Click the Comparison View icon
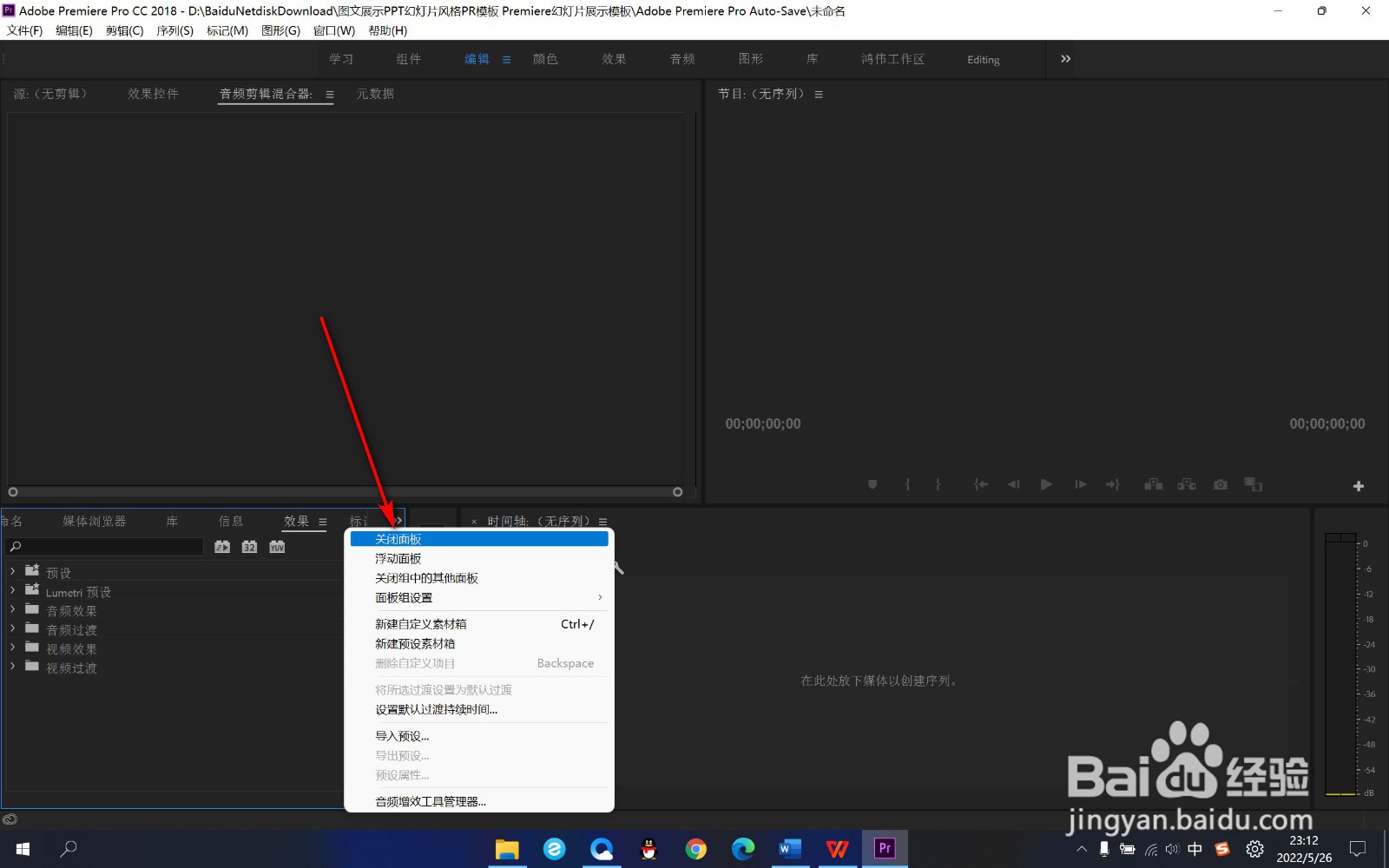Screen dimensions: 1389x868 (1254, 484)
